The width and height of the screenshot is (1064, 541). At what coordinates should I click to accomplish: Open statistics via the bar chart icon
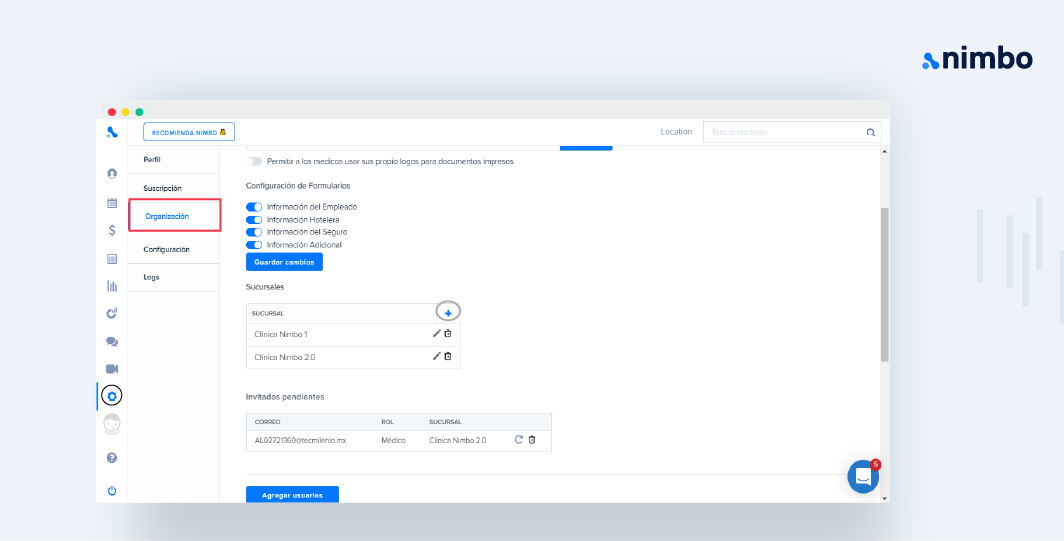tap(112, 286)
